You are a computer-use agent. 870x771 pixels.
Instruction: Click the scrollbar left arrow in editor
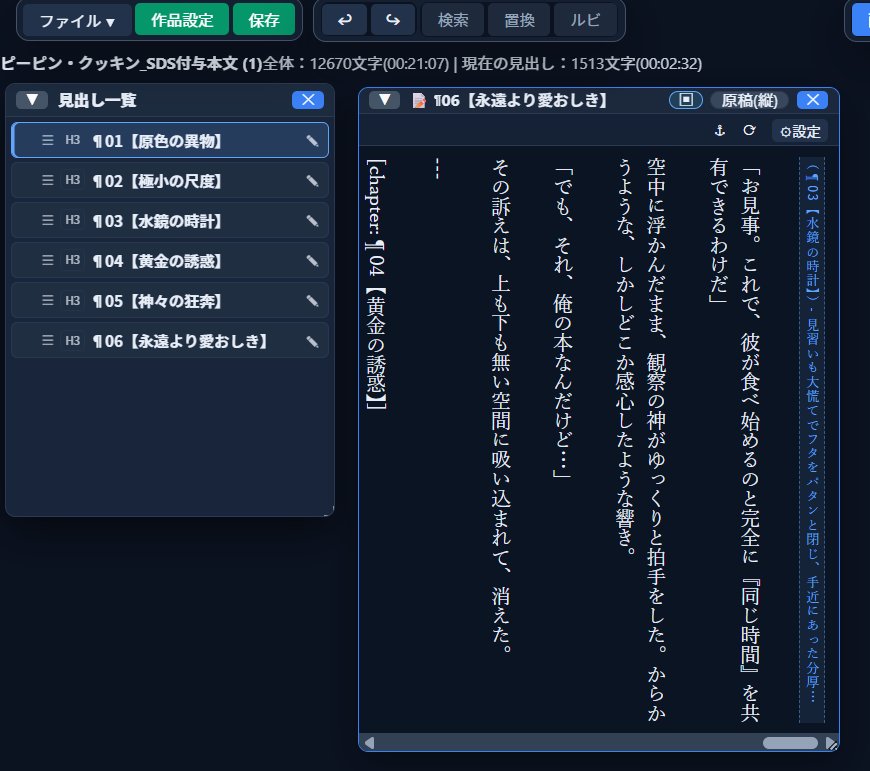point(369,743)
